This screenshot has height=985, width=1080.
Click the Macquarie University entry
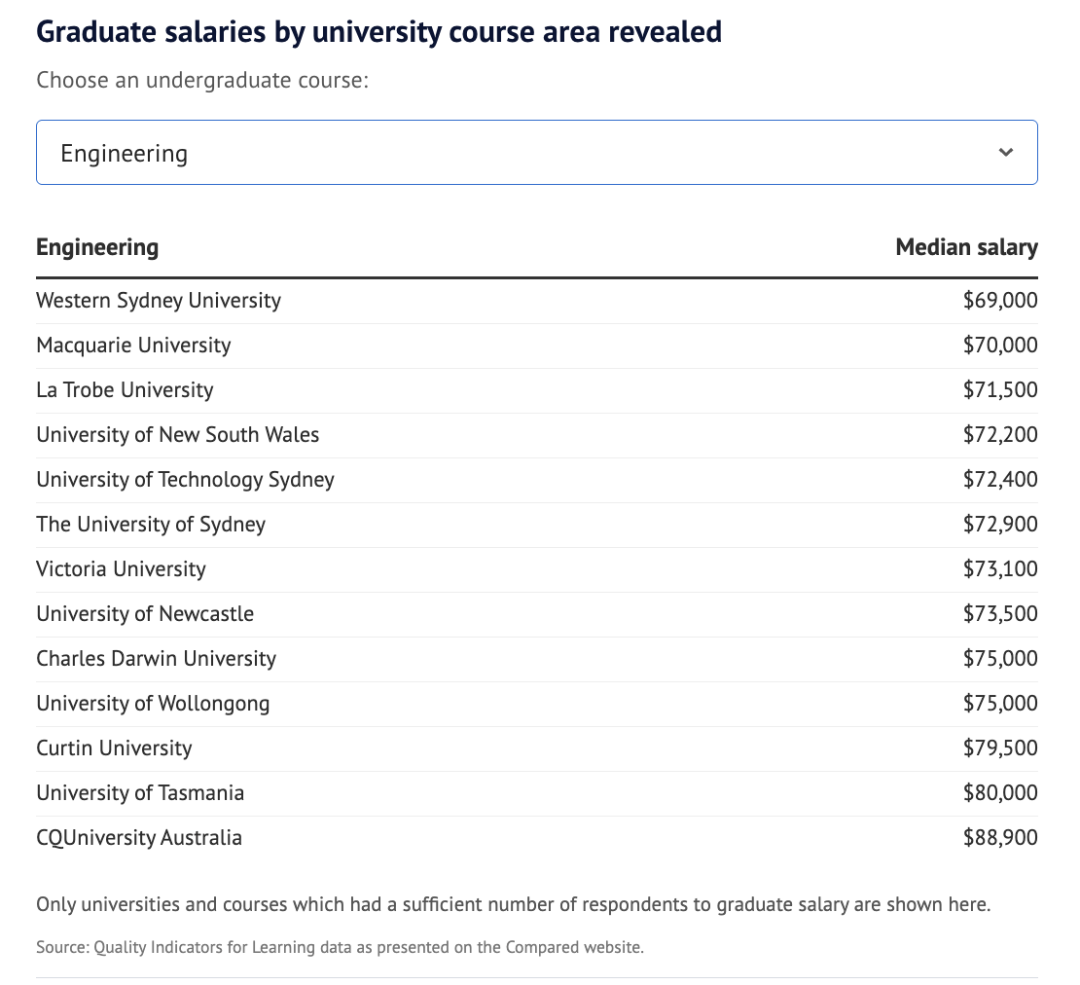coord(133,345)
